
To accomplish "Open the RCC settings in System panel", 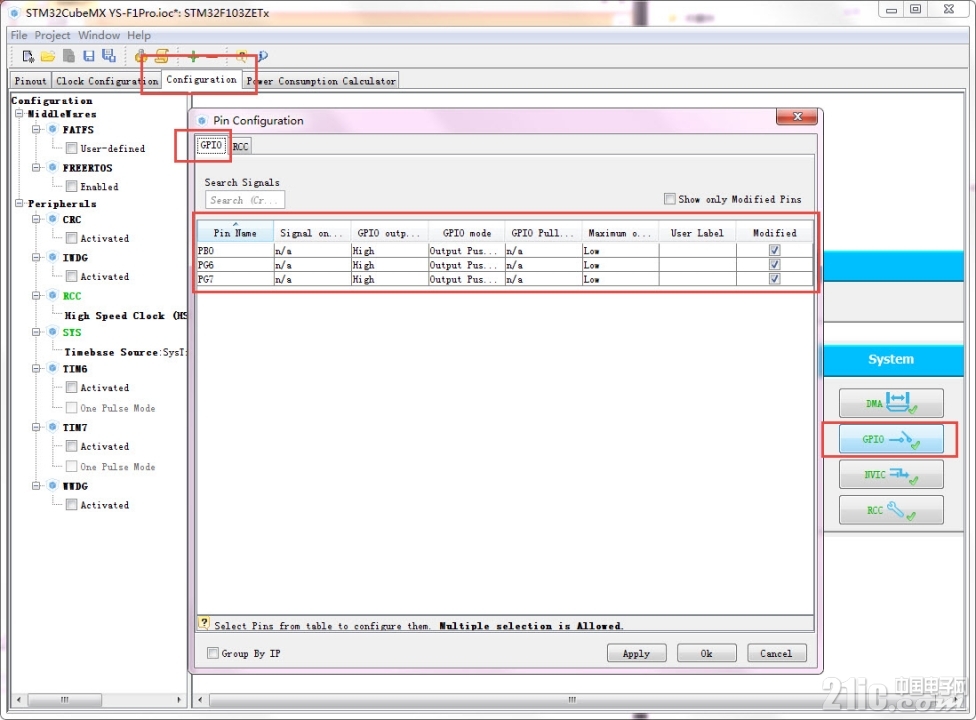I will click(891, 510).
